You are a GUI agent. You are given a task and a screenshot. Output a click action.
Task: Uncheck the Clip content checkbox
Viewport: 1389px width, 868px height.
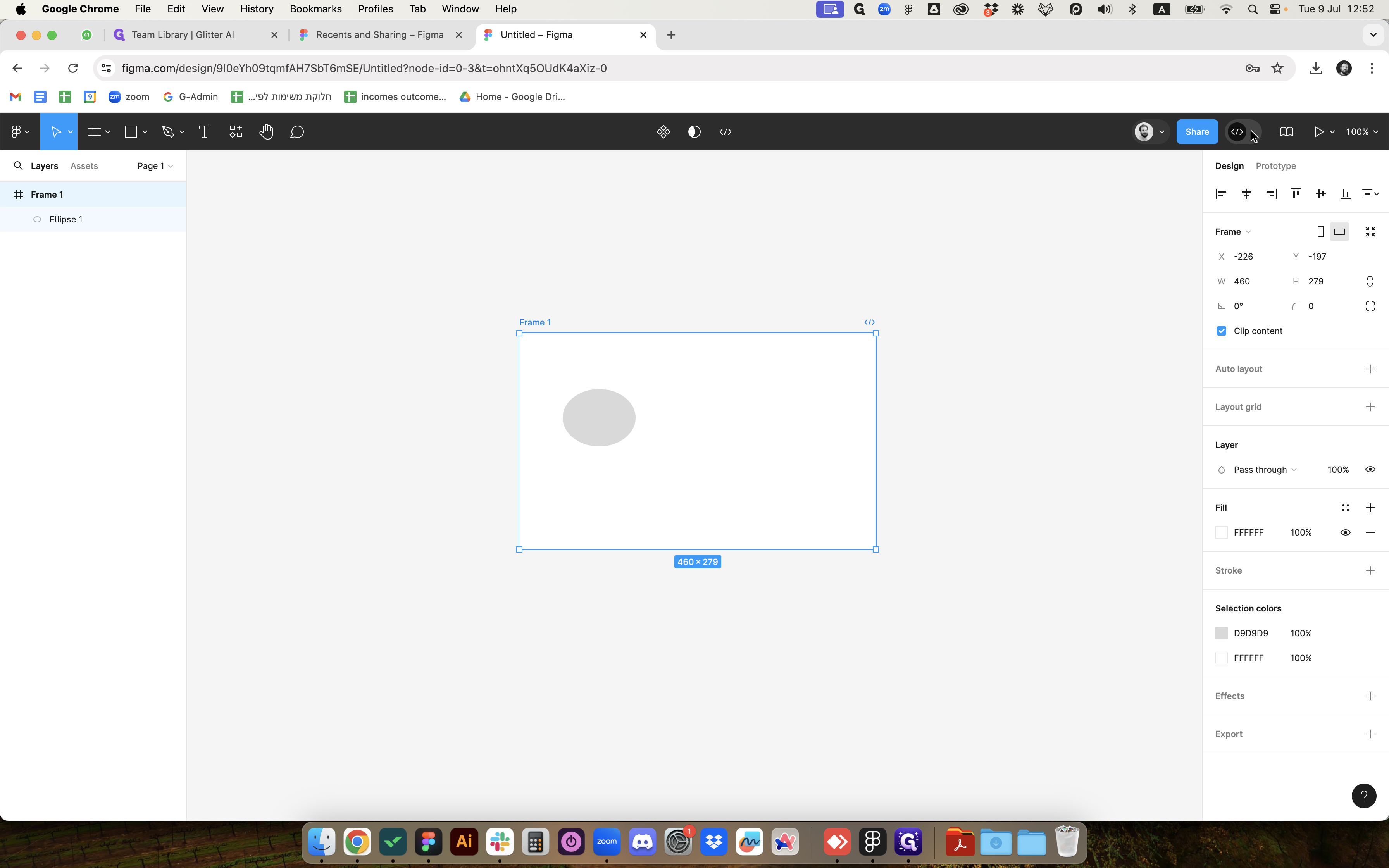click(x=1222, y=331)
